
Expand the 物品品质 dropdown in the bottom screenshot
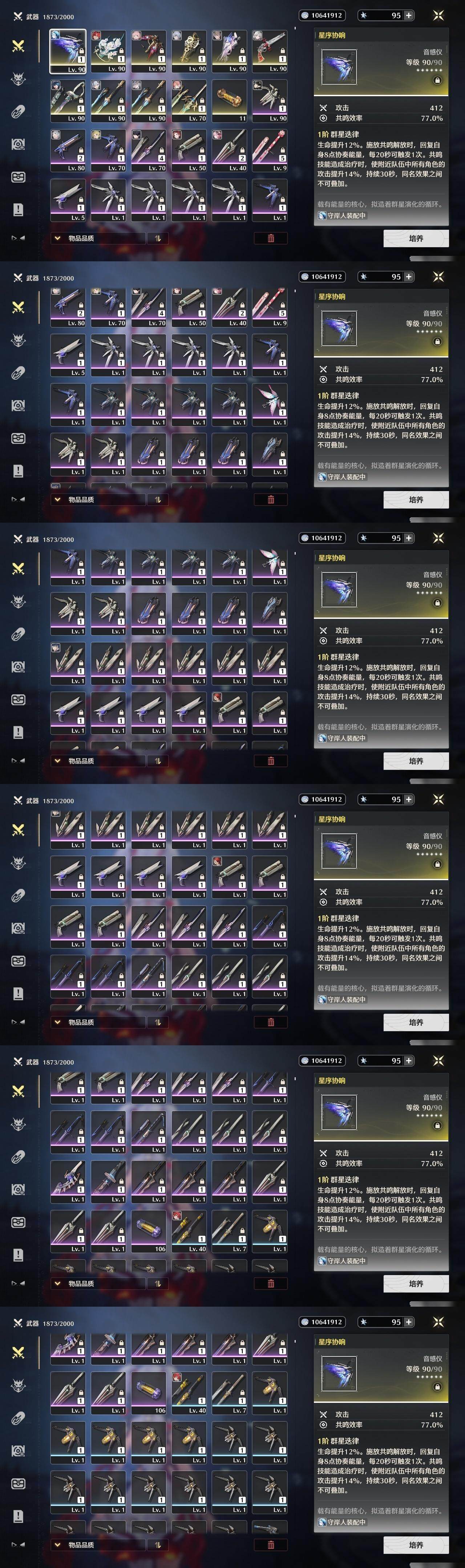click(98, 1544)
